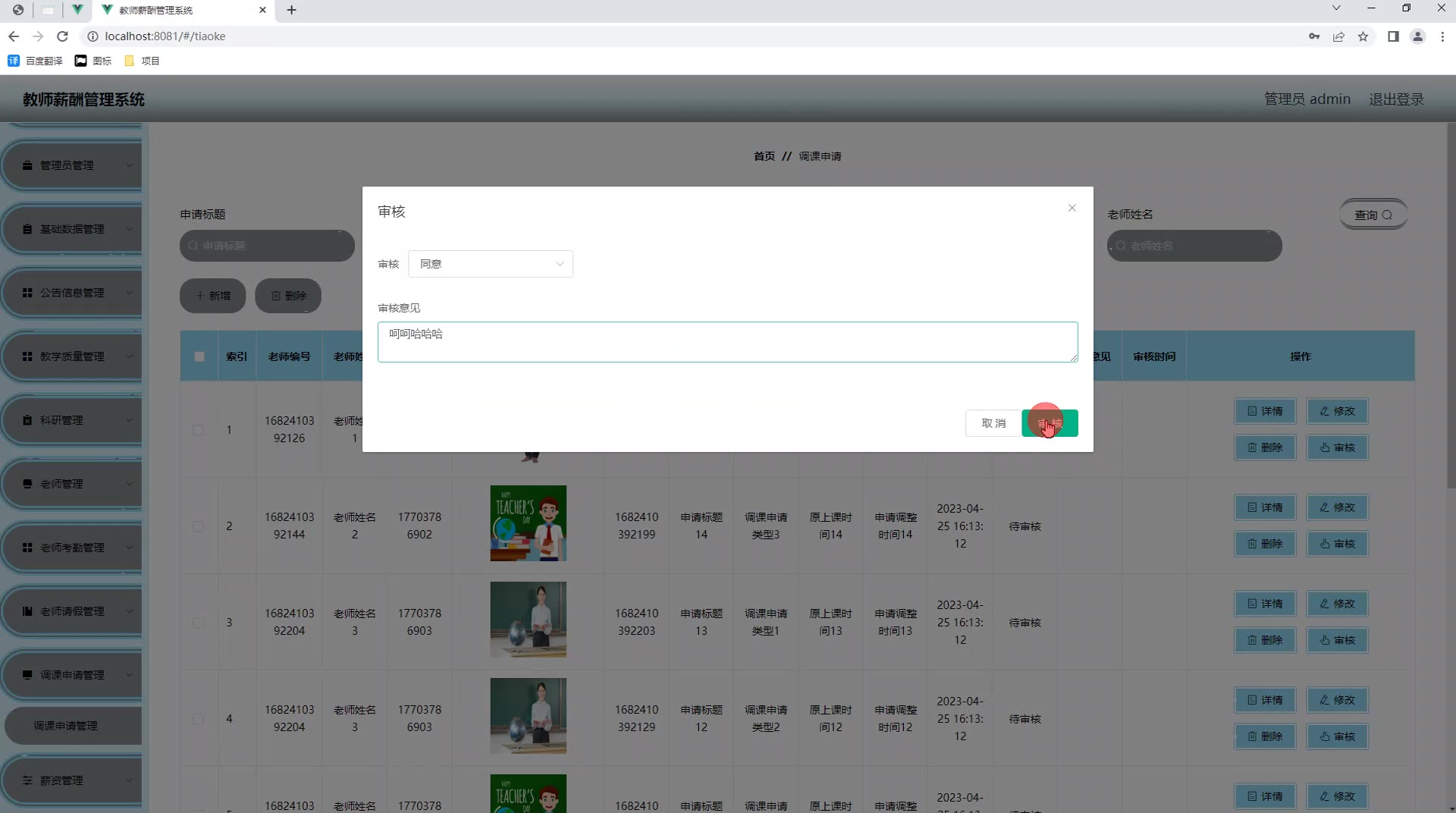This screenshot has width=1456, height=813.
Task: Expand the 老师请假管理 sidebar menu
Action: 73,611
